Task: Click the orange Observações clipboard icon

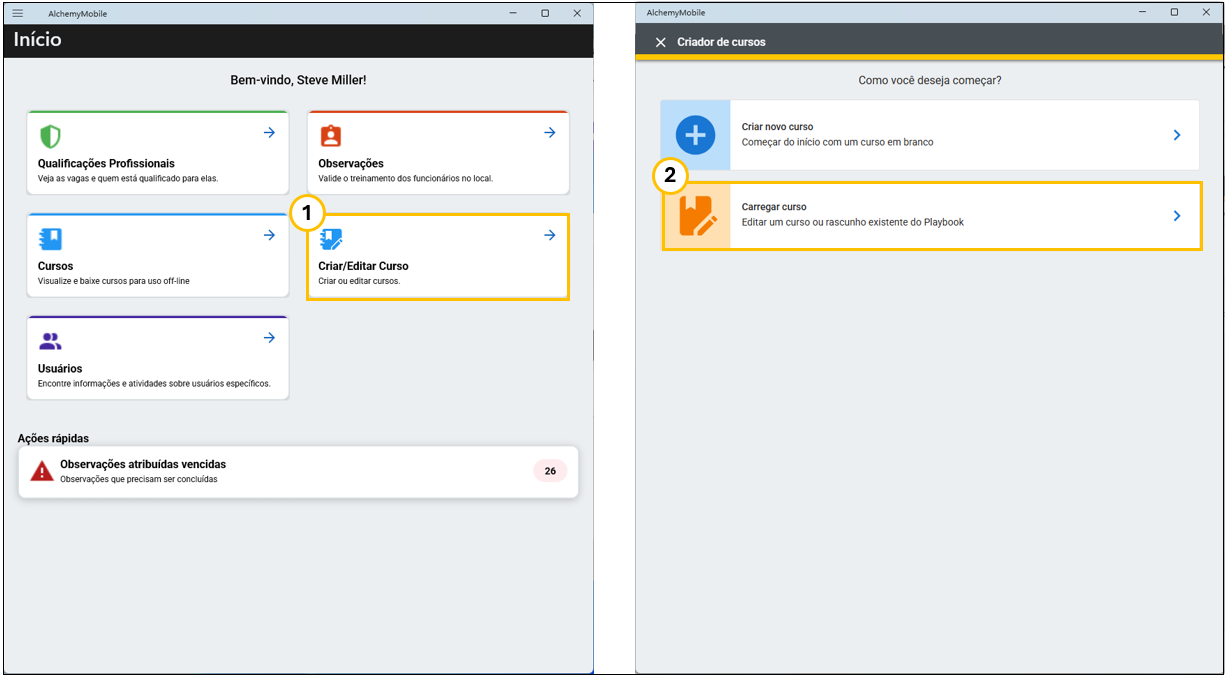Action: pyautogui.click(x=330, y=136)
